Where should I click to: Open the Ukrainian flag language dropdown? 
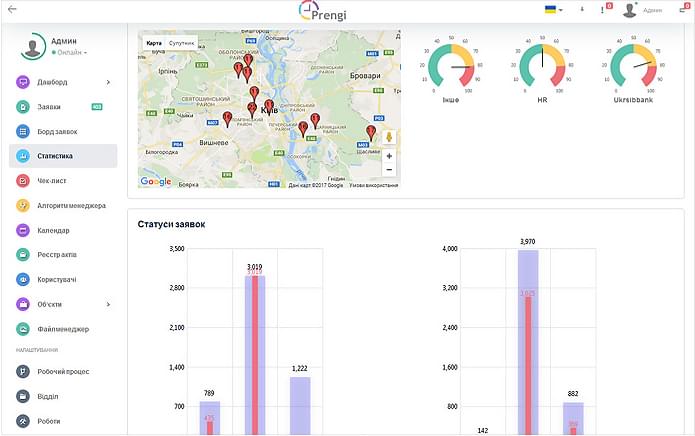point(552,9)
